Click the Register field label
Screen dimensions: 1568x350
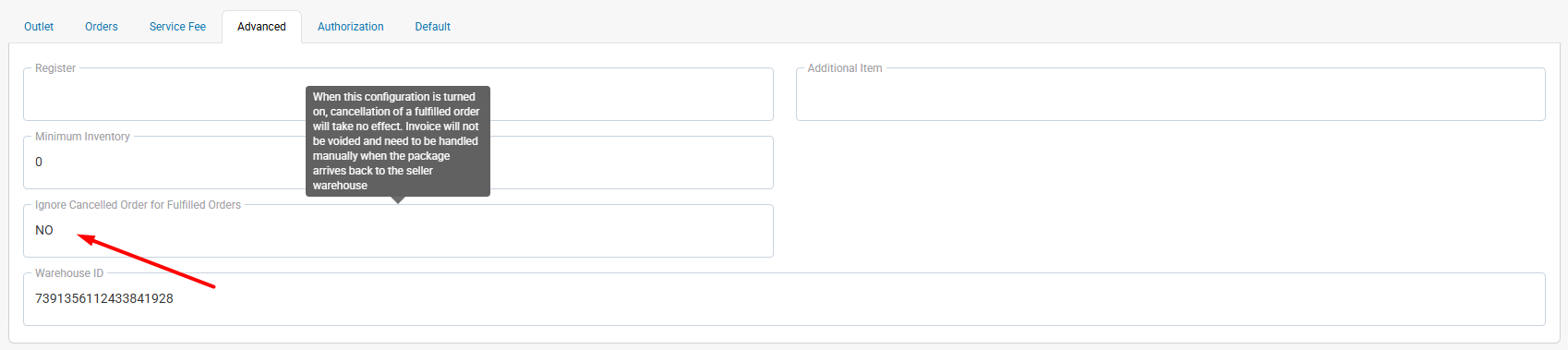pos(55,68)
